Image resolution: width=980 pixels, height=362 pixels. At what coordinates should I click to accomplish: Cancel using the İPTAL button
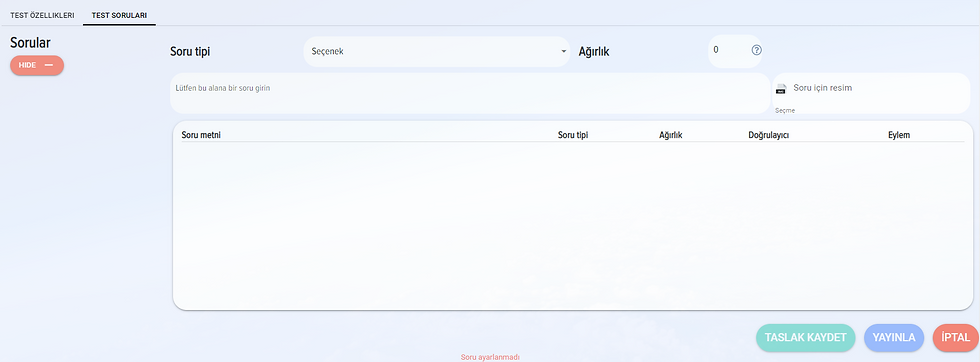click(x=955, y=338)
